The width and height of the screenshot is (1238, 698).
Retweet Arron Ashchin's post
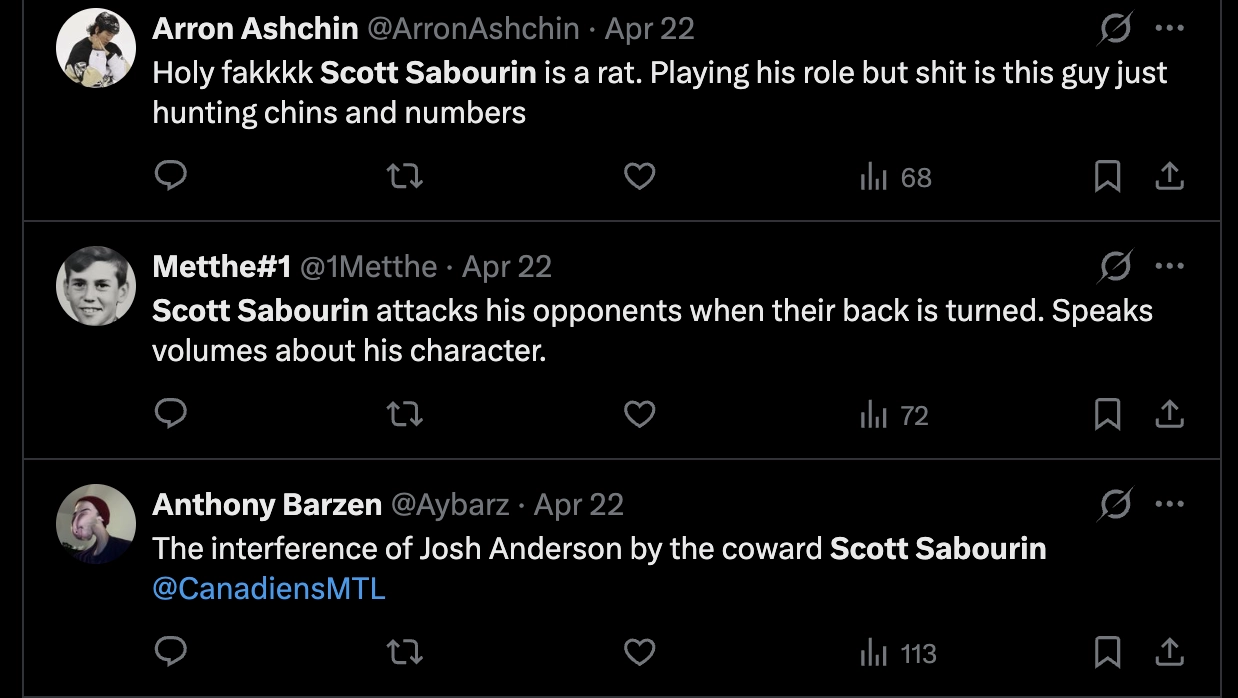(x=404, y=177)
